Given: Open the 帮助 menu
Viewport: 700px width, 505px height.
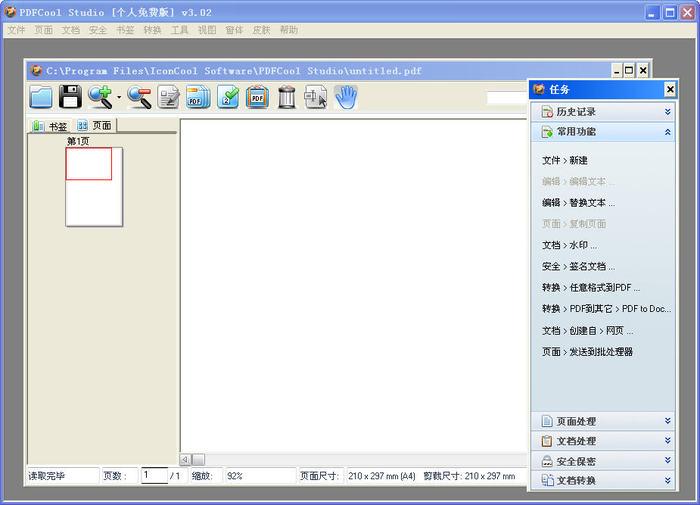Looking at the screenshot, I should coord(289,30).
